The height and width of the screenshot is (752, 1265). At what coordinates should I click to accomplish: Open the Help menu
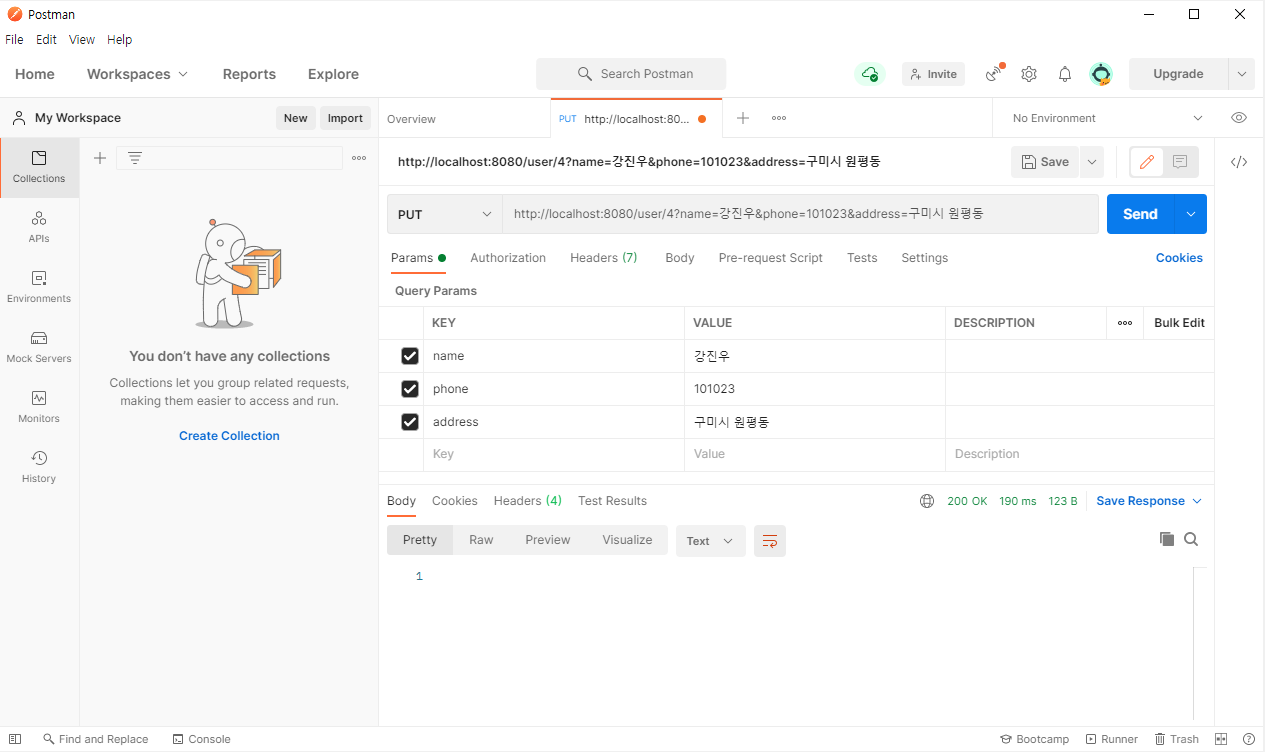pyautogui.click(x=119, y=40)
